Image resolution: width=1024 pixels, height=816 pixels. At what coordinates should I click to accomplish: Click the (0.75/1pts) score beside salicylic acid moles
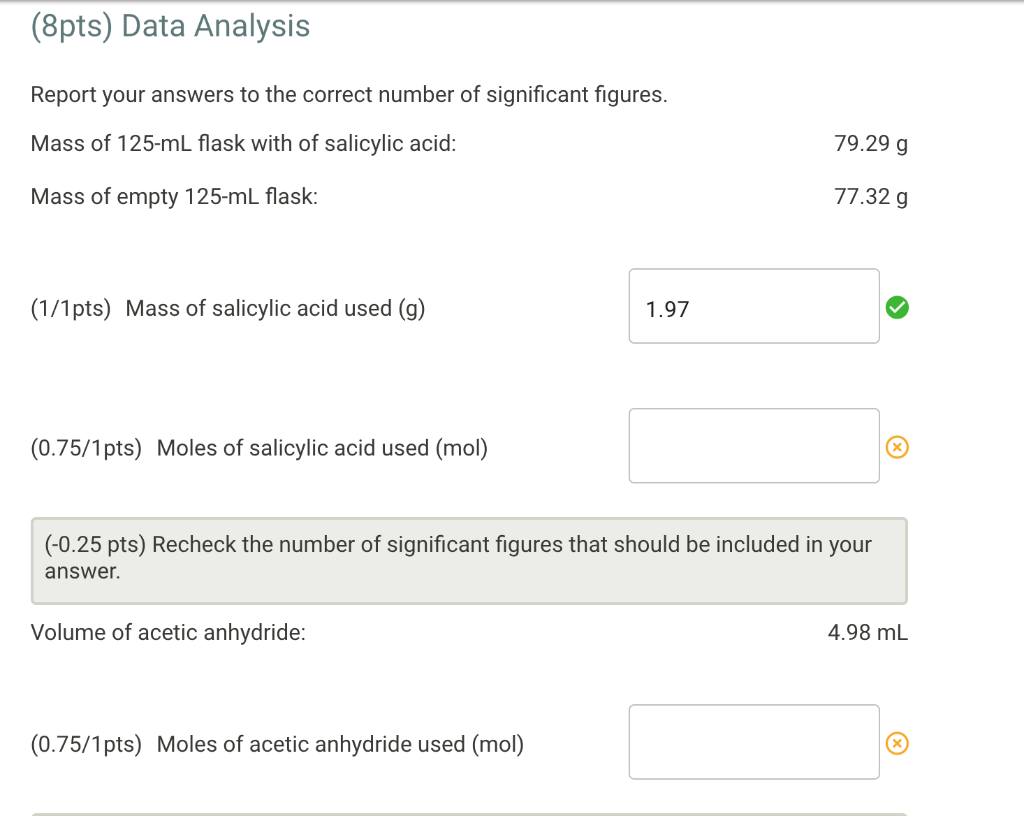tap(86, 448)
